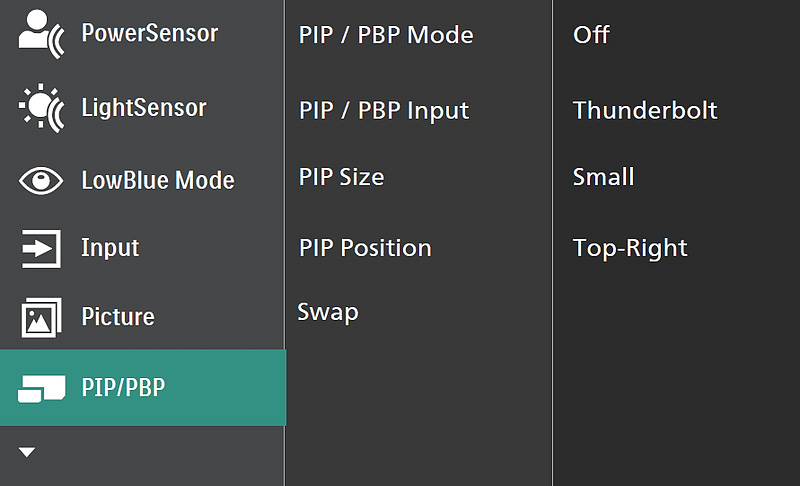Viewport: 800px width, 486px height.
Task: Open the PowerSensor menu label
Action: click(149, 33)
